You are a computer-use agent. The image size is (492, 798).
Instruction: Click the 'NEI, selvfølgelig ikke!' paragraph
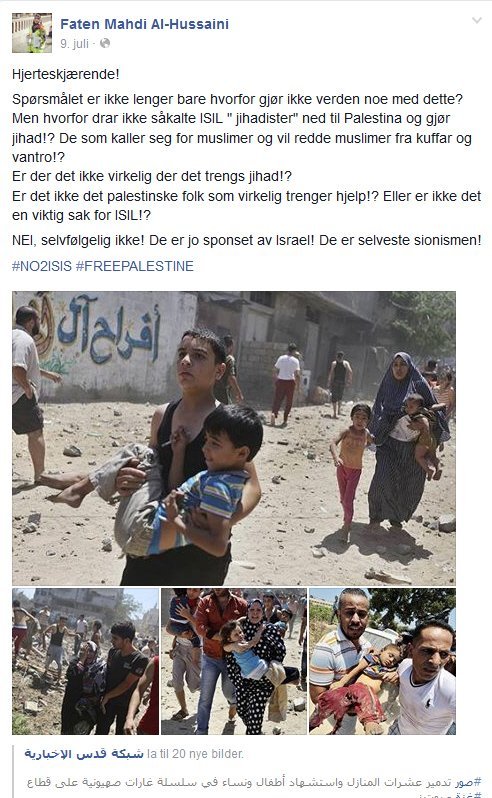(x=247, y=240)
